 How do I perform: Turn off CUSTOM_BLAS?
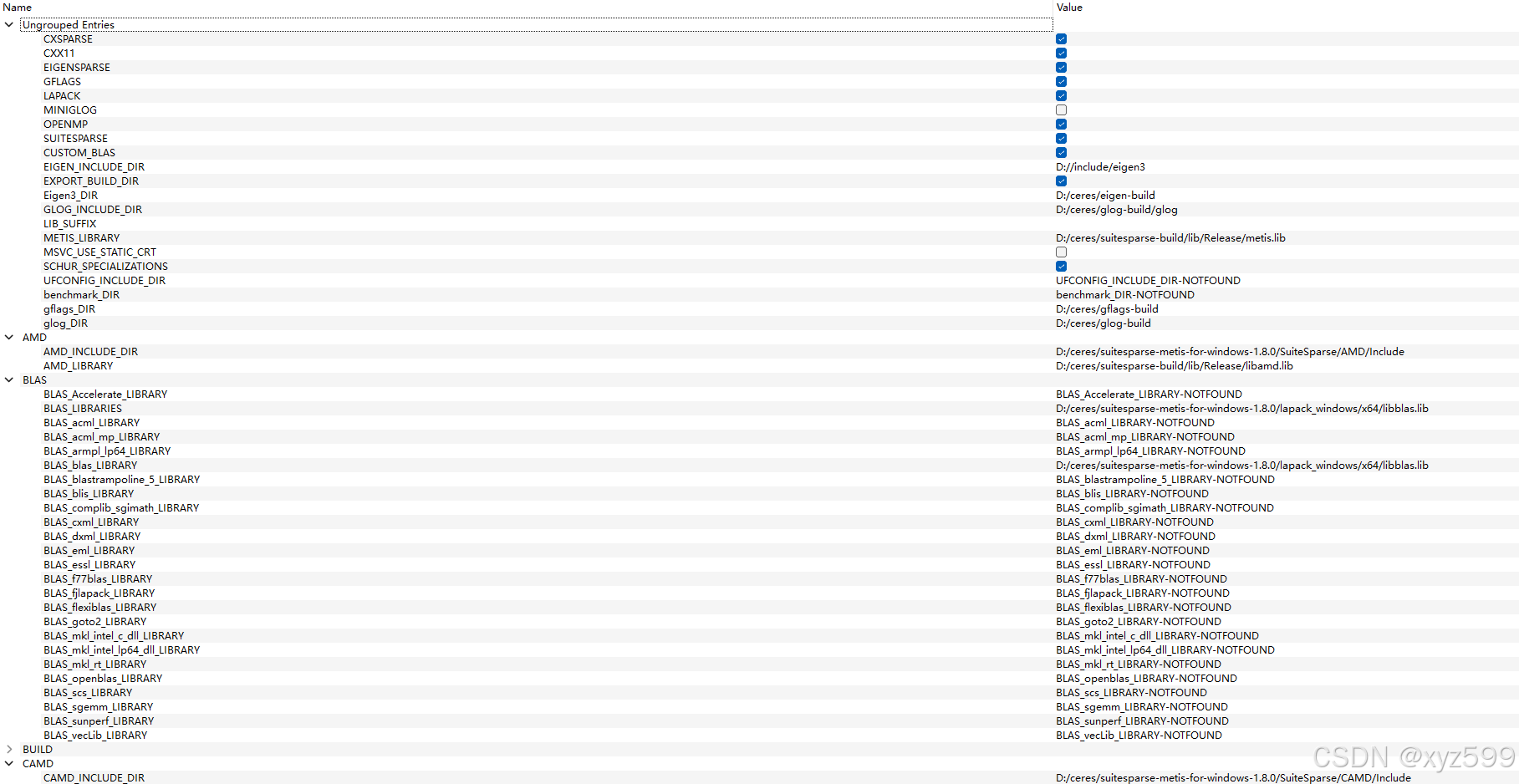tap(1061, 152)
